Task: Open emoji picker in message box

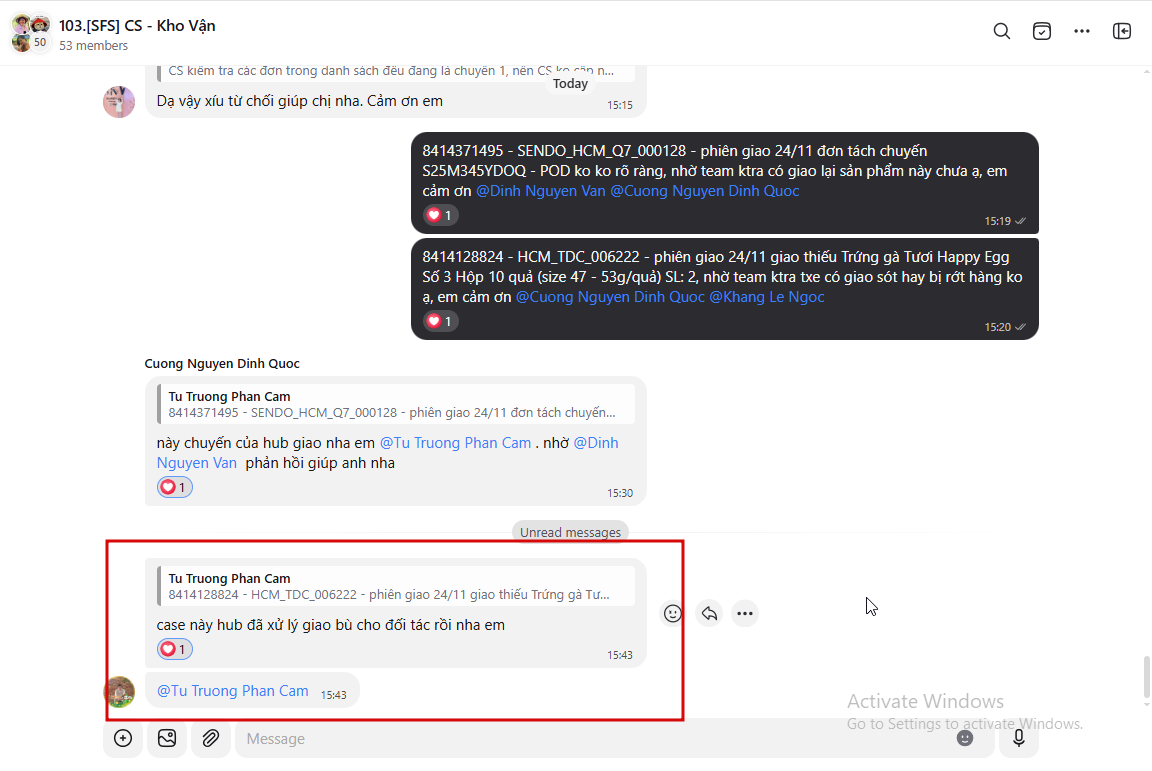Action: (x=965, y=738)
